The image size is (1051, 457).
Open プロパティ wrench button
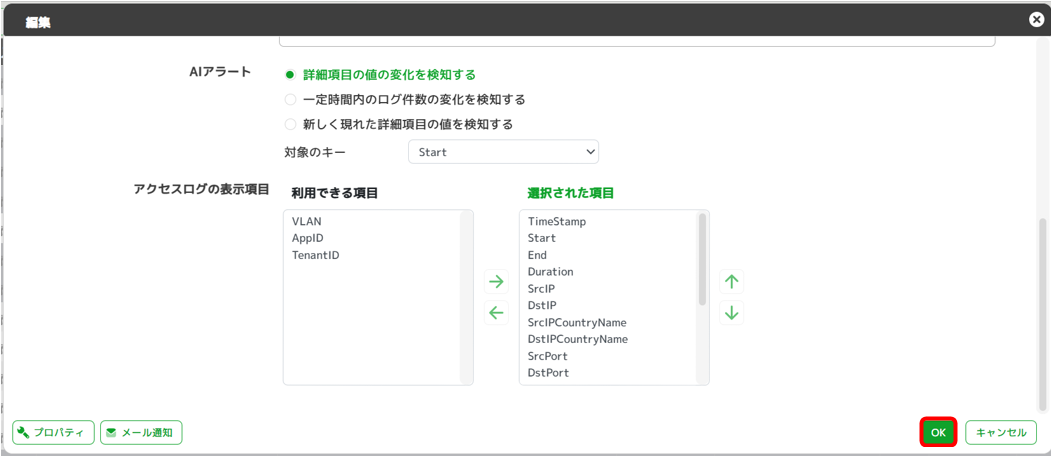(53, 433)
